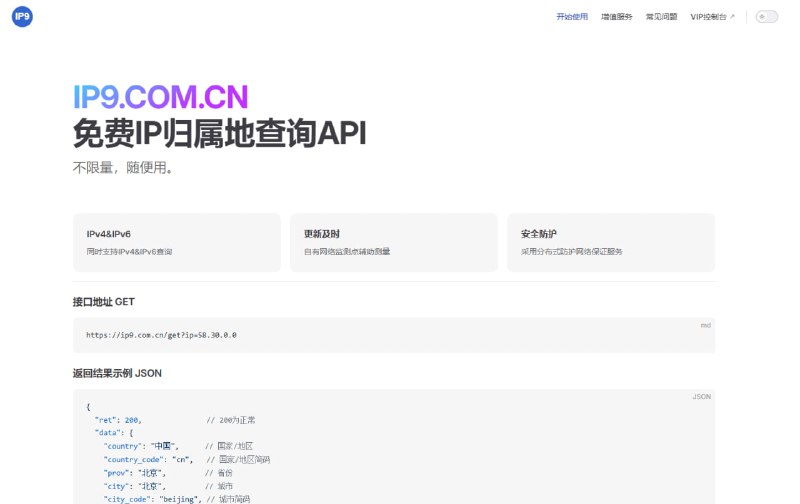Viewport: 800px width, 504px height.
Task: Click the API URL in the code block
Action: point(161,335)
